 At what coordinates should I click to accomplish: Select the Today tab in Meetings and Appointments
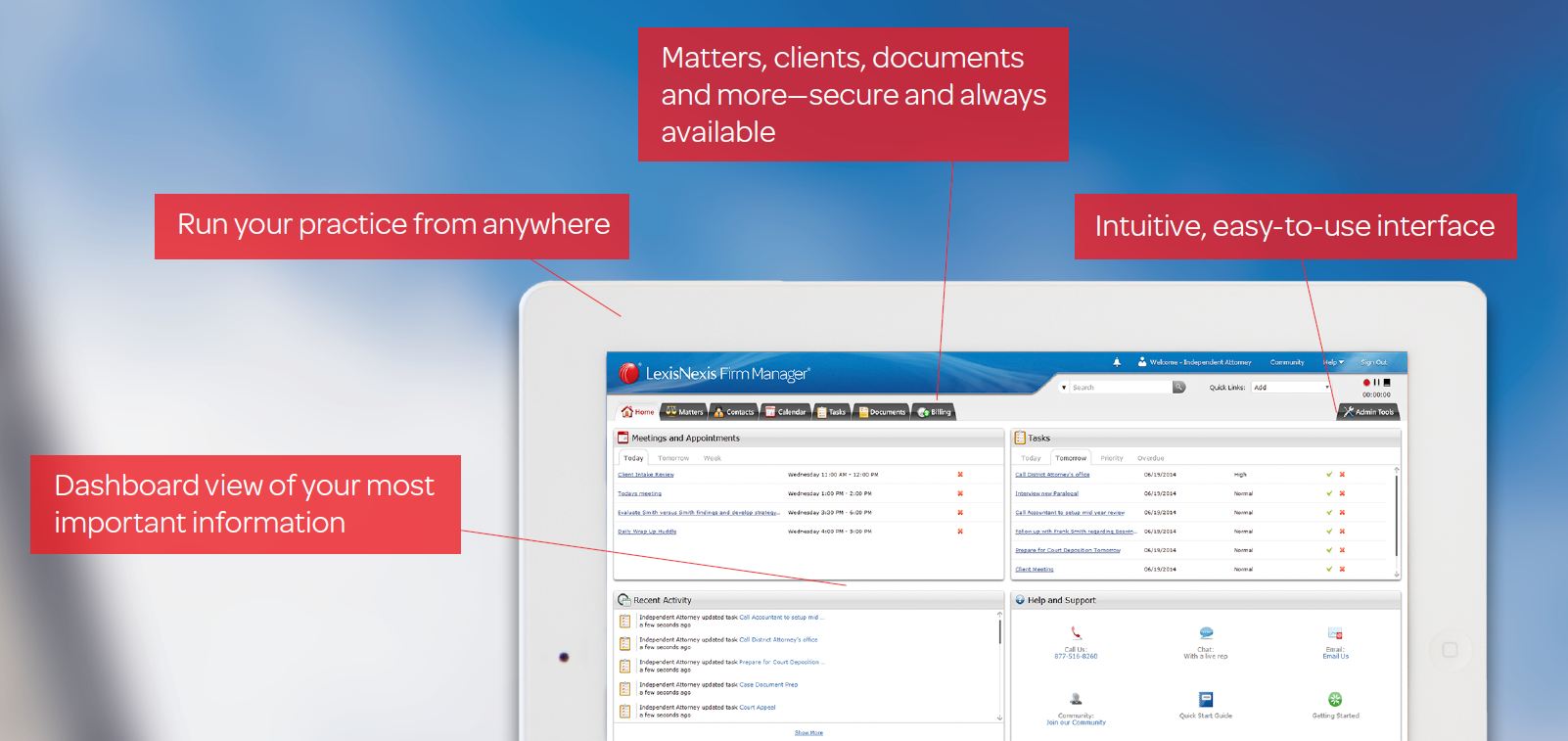click(x=634, y=458)
